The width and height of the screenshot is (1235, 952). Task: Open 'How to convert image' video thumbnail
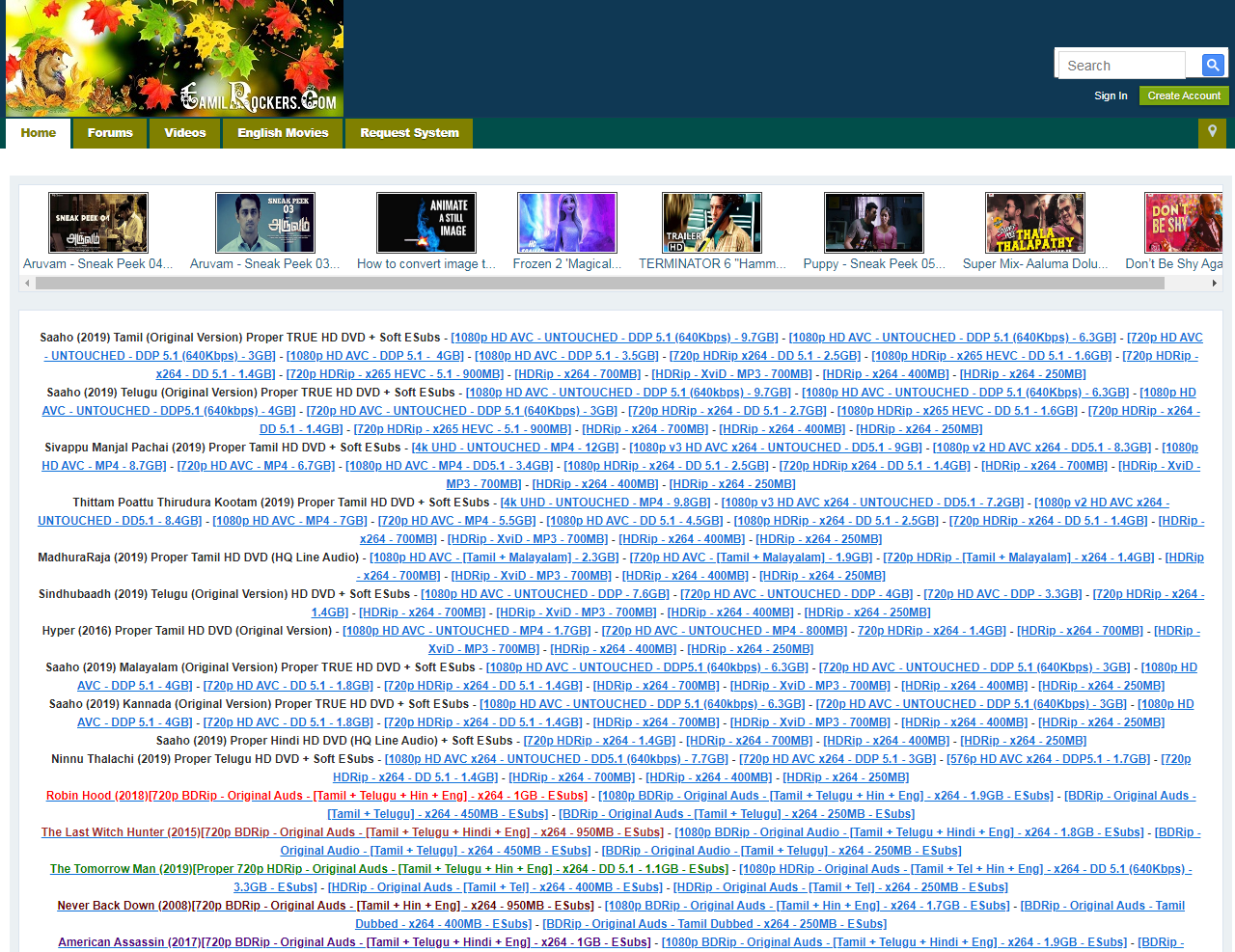(x=426, y=223)
